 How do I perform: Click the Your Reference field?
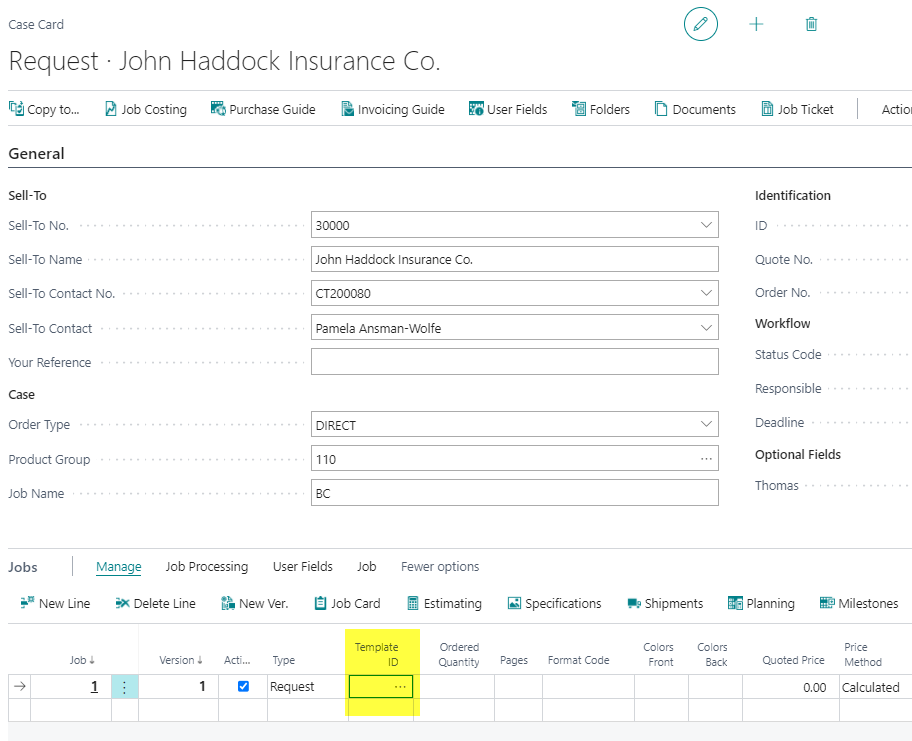514,362
